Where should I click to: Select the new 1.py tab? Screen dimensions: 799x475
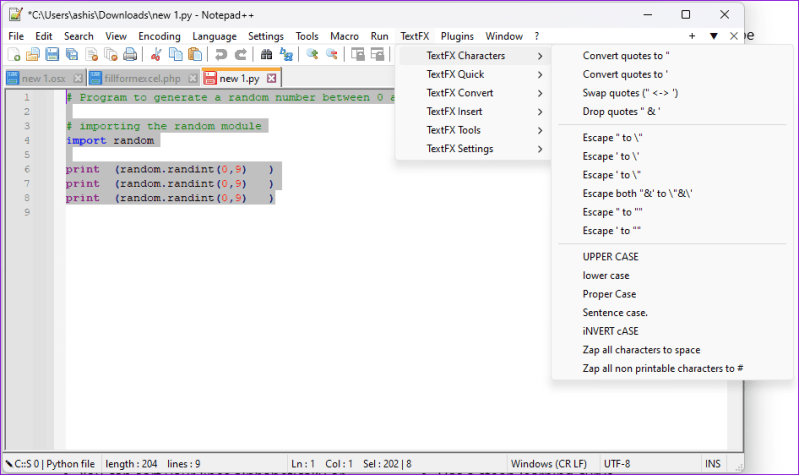click(239, 78)
